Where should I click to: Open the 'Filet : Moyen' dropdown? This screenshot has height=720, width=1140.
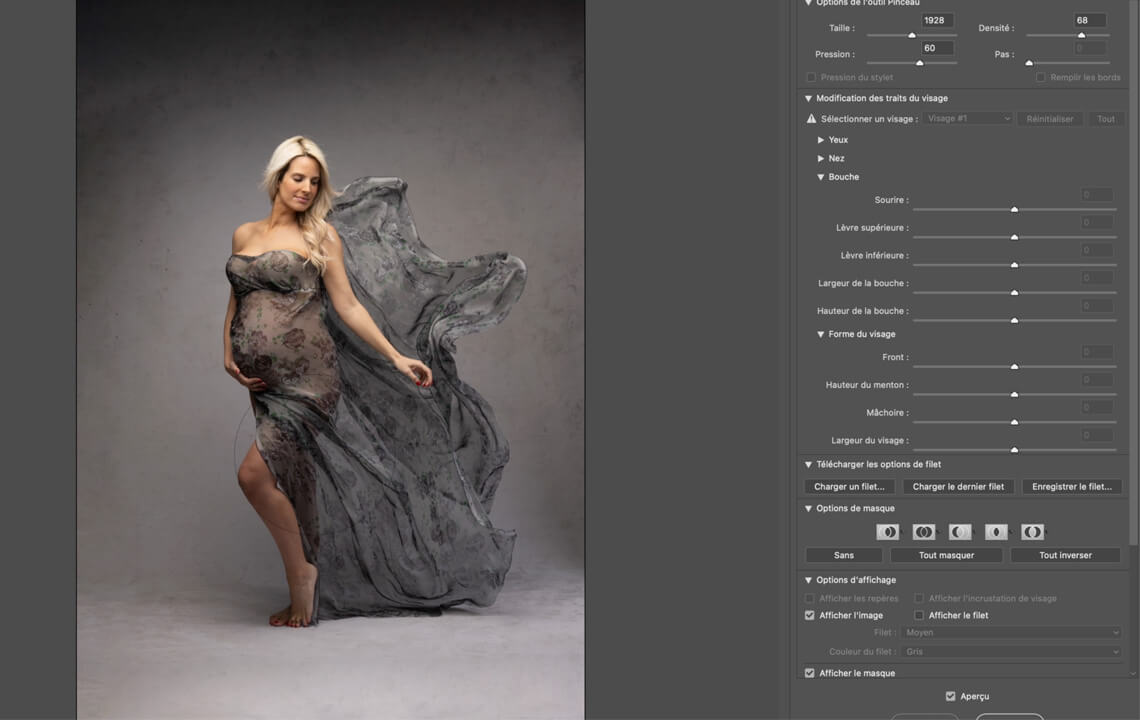pos(1012,632)
